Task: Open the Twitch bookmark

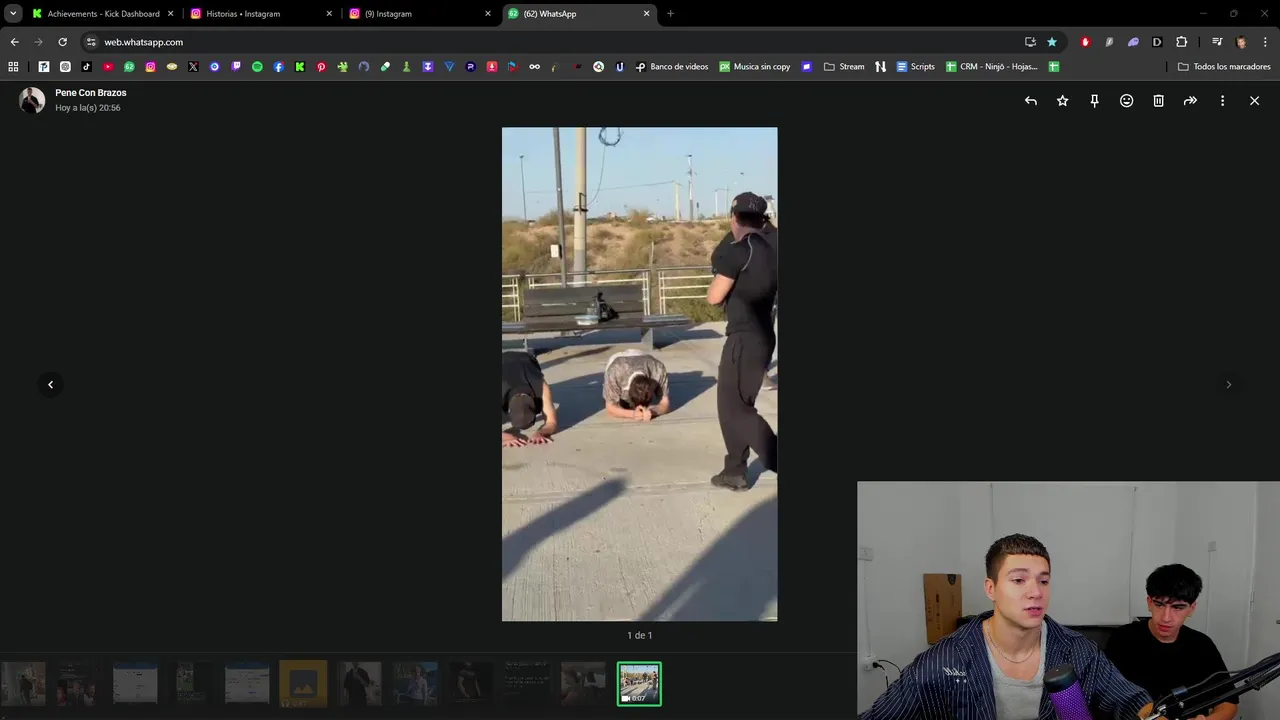Action: coord(236,67)
